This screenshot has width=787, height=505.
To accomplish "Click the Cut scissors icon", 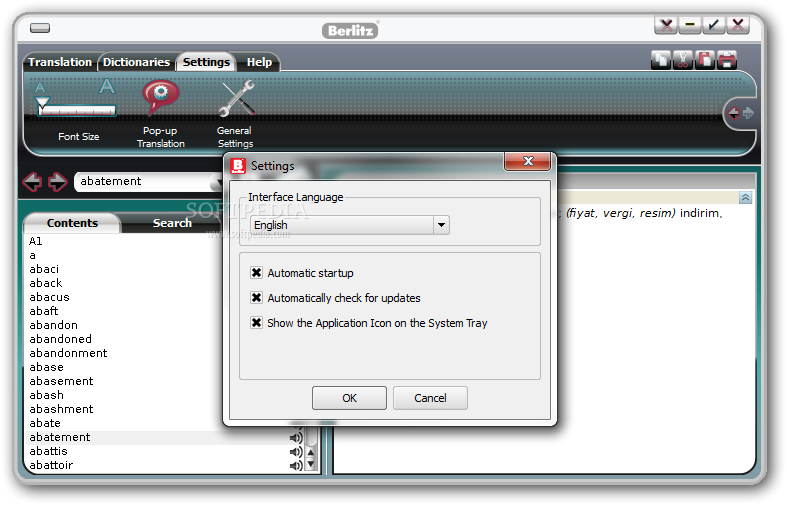I will pyautogui.click(x=683, y=60).
